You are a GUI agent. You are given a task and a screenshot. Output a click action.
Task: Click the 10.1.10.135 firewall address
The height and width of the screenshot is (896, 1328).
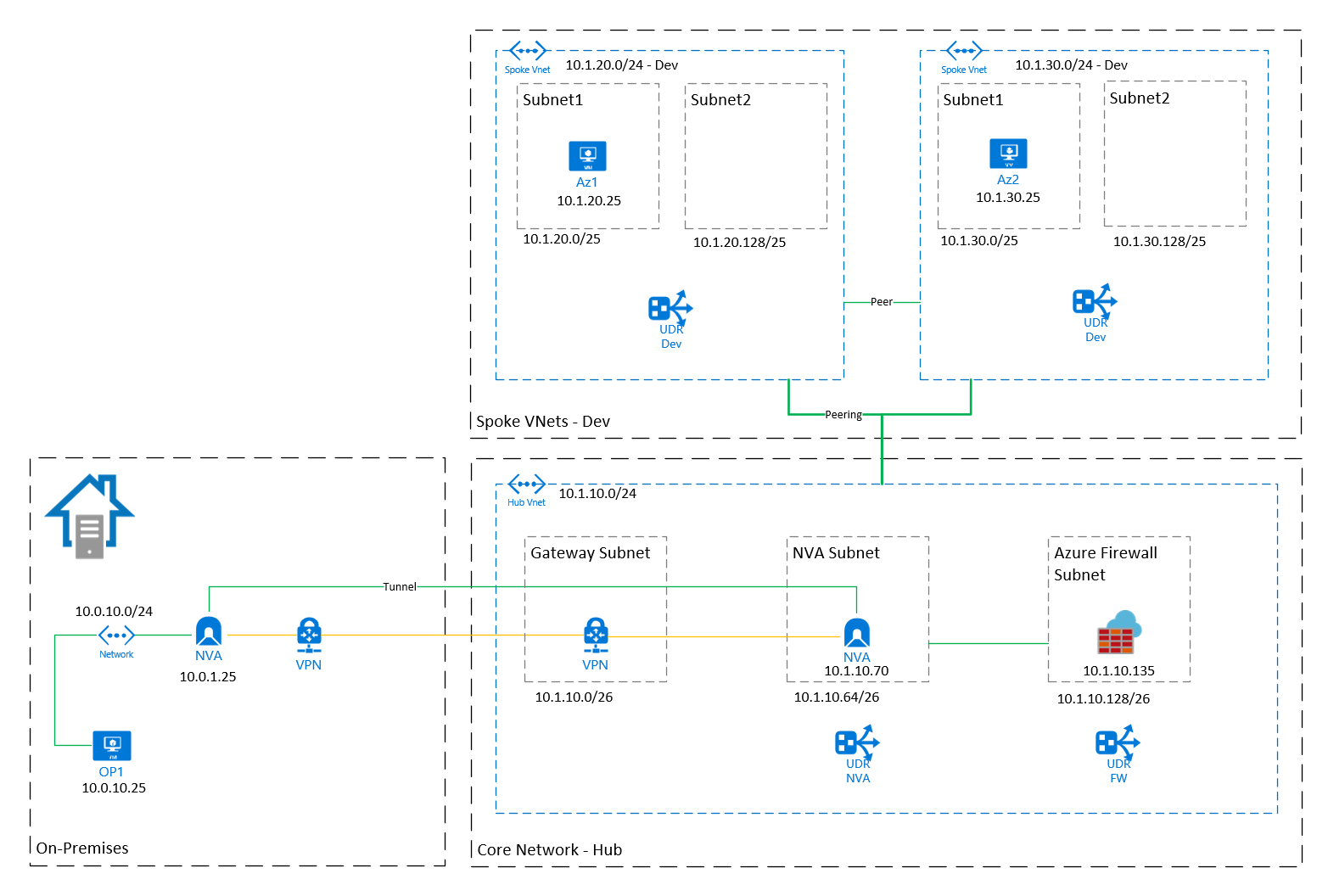pyautogui.click(x=1119, y=671)
